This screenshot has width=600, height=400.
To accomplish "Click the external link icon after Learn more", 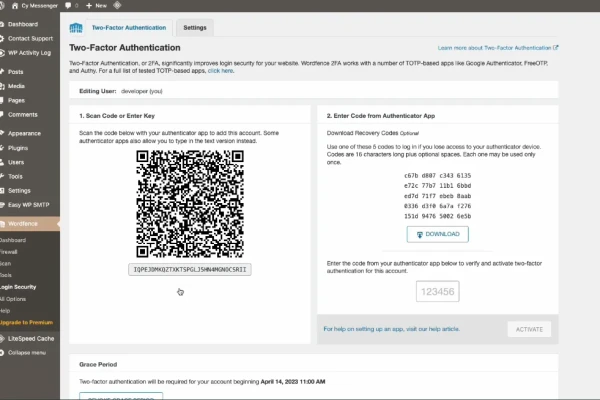I will point(556,47).
